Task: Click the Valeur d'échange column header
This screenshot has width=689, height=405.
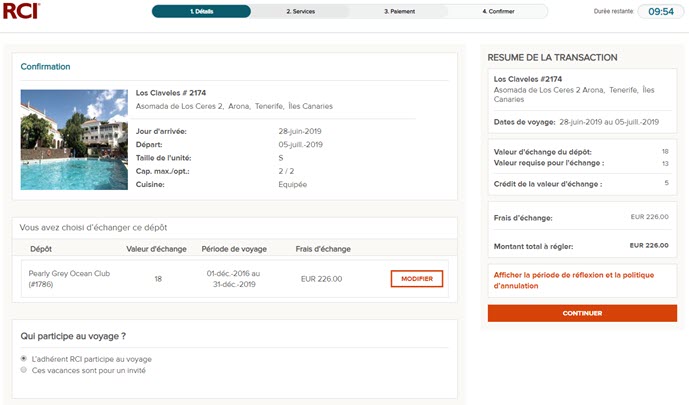Action: pyautogui.click(x=156, y=249)
